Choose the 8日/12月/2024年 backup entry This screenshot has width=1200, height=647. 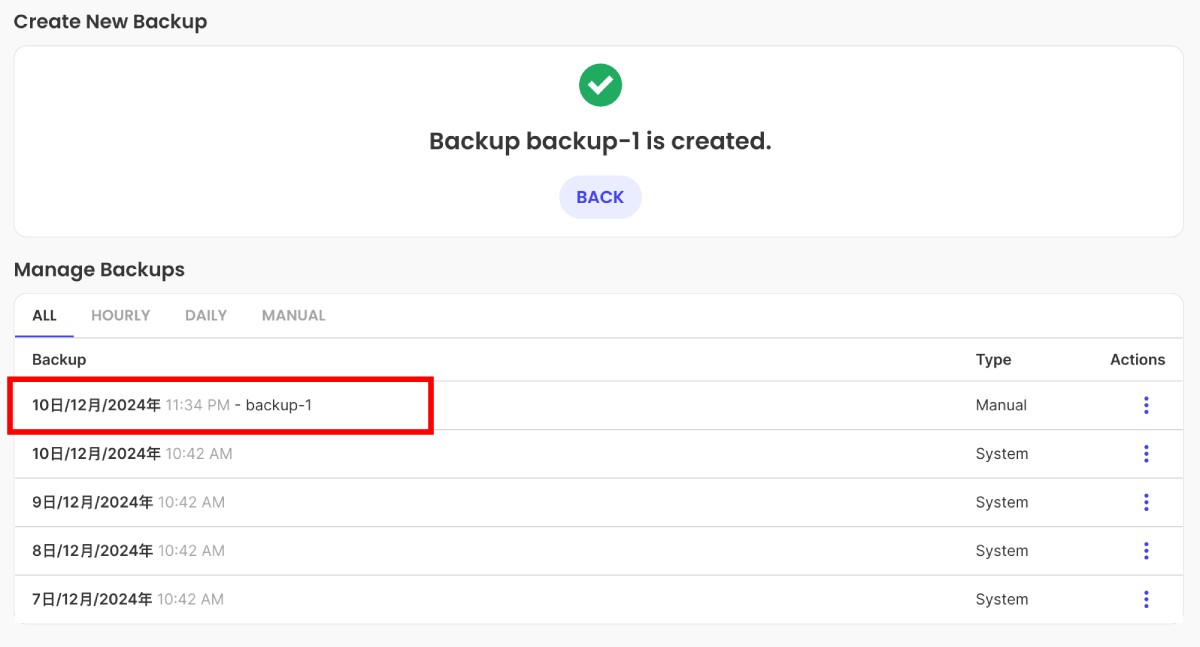128,551
